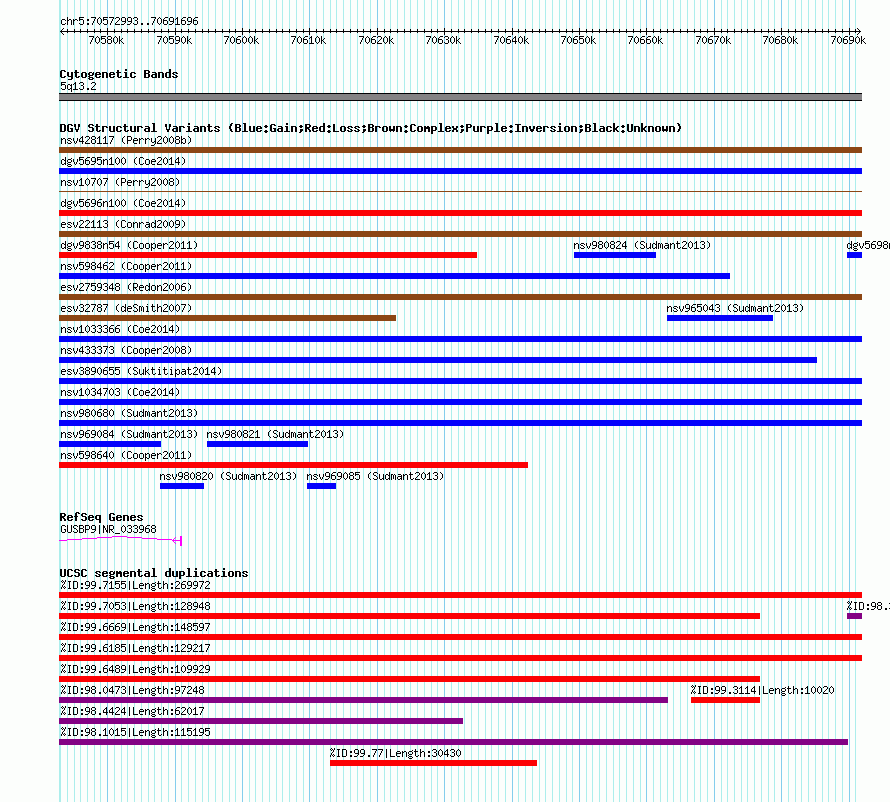Click the DGV Structural Variants track title
890x802 pixels.
point(371,128)
